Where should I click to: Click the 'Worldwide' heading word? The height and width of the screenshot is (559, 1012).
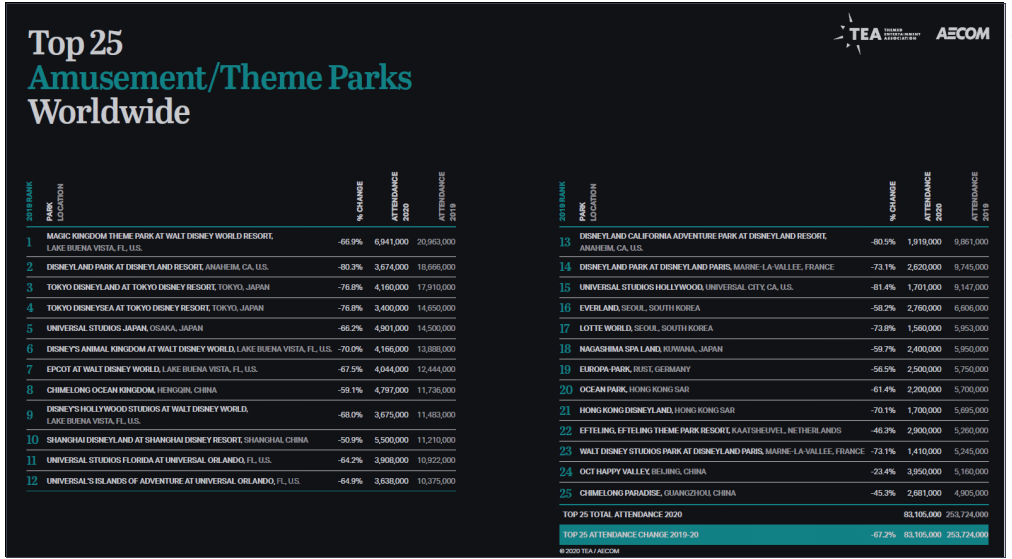(x=109, y=112)
